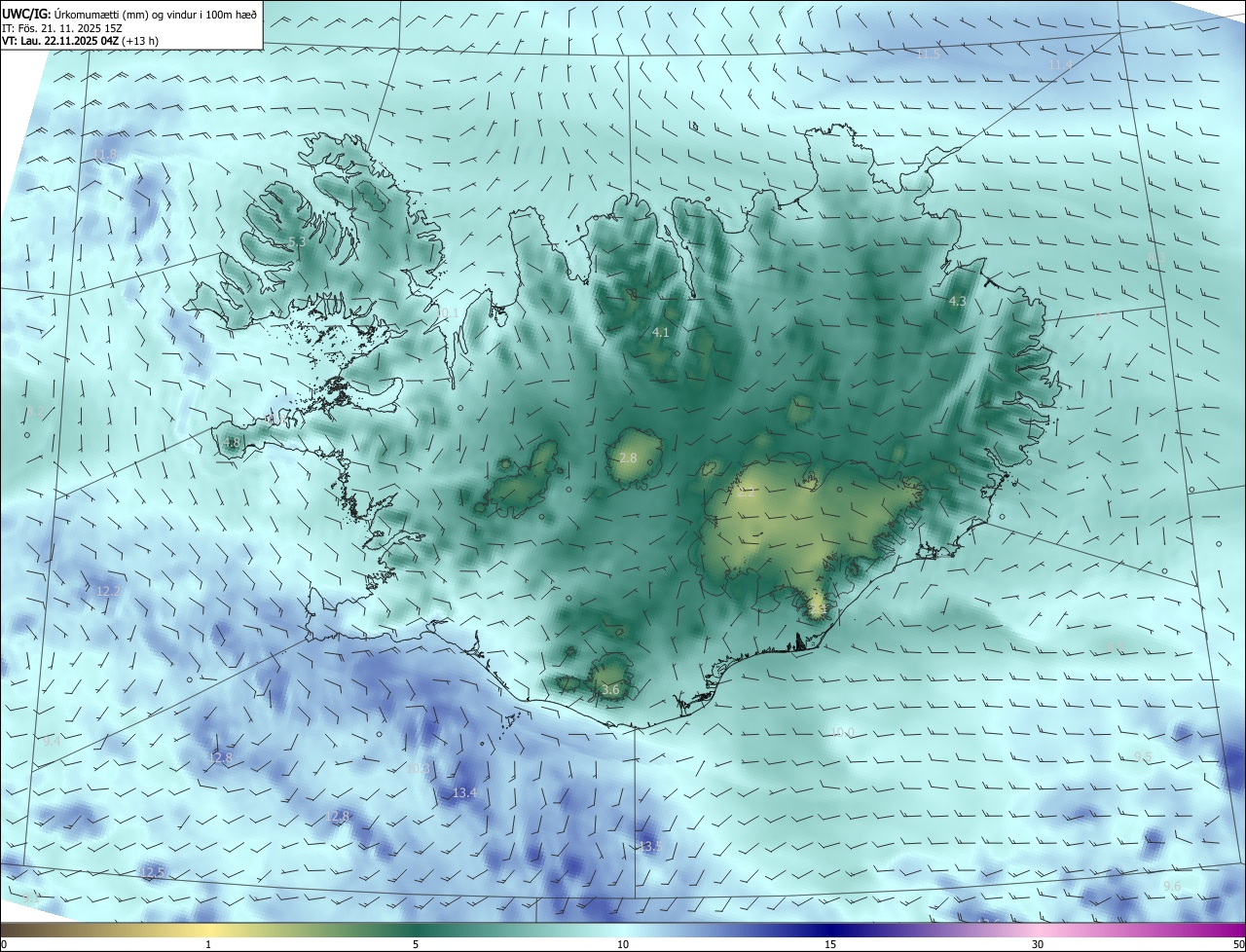The width and height of the screenshot is (1246, 952).
Task: Click the 11.5 value at the top of the map
Action: 929,55
